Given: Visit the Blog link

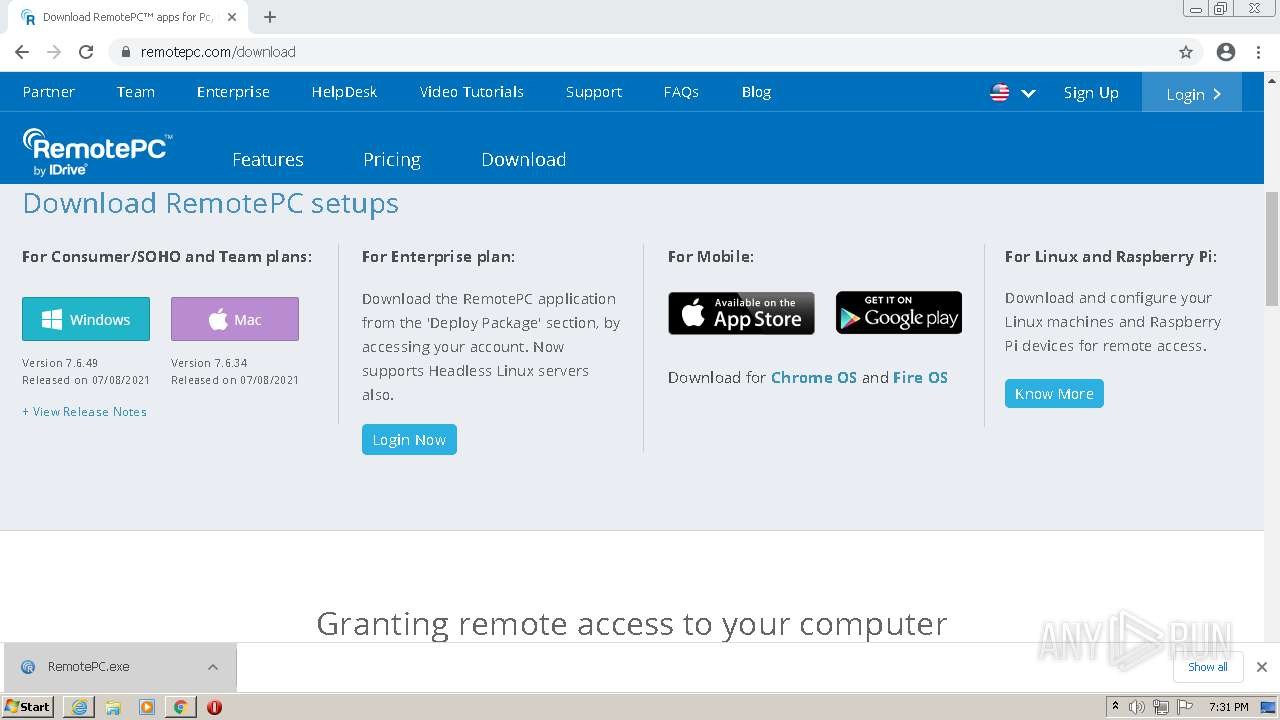Looking at the screenshot, I should (x=756, y=92).
